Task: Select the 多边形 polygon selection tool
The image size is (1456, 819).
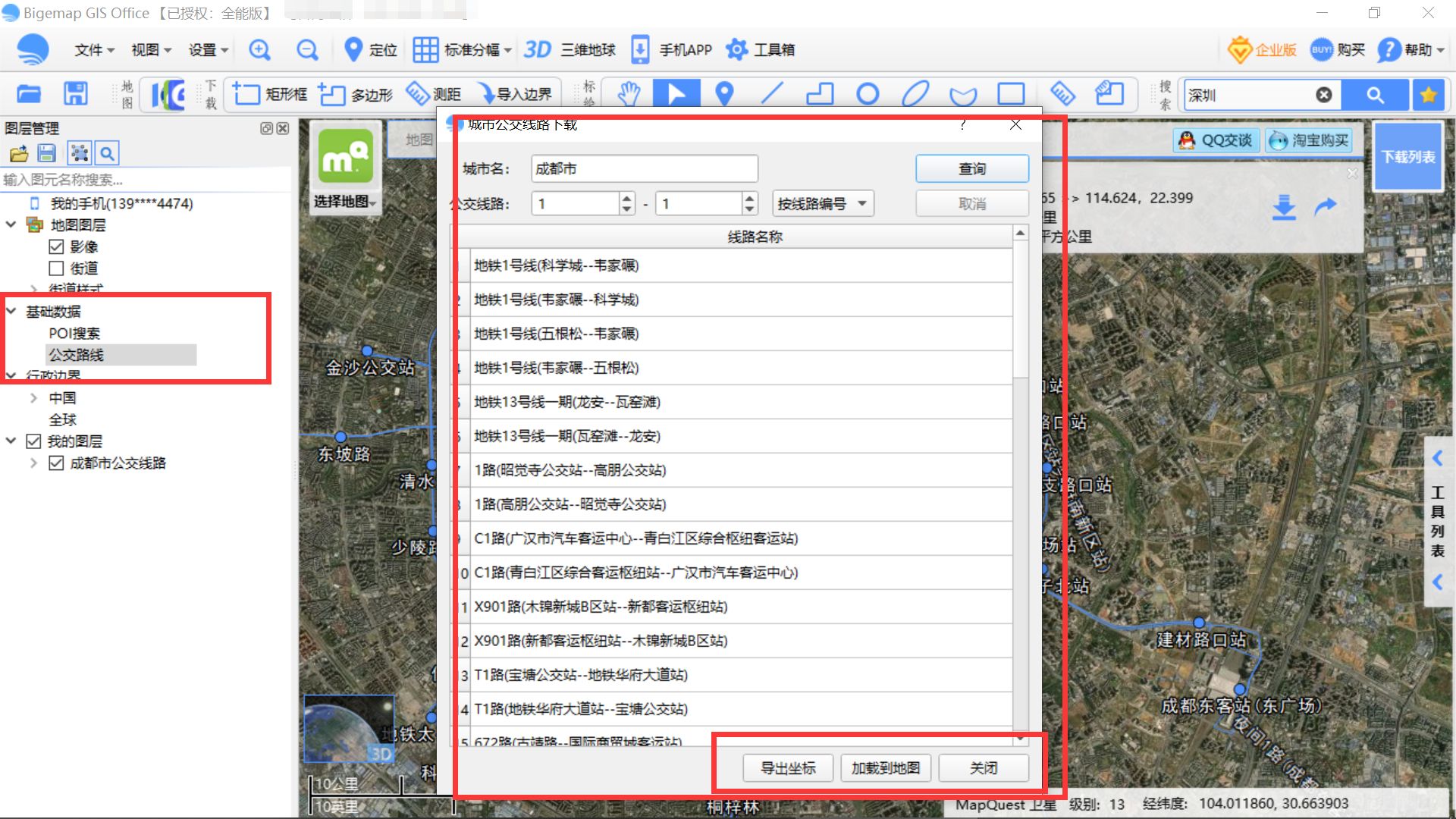Action: 356,94
